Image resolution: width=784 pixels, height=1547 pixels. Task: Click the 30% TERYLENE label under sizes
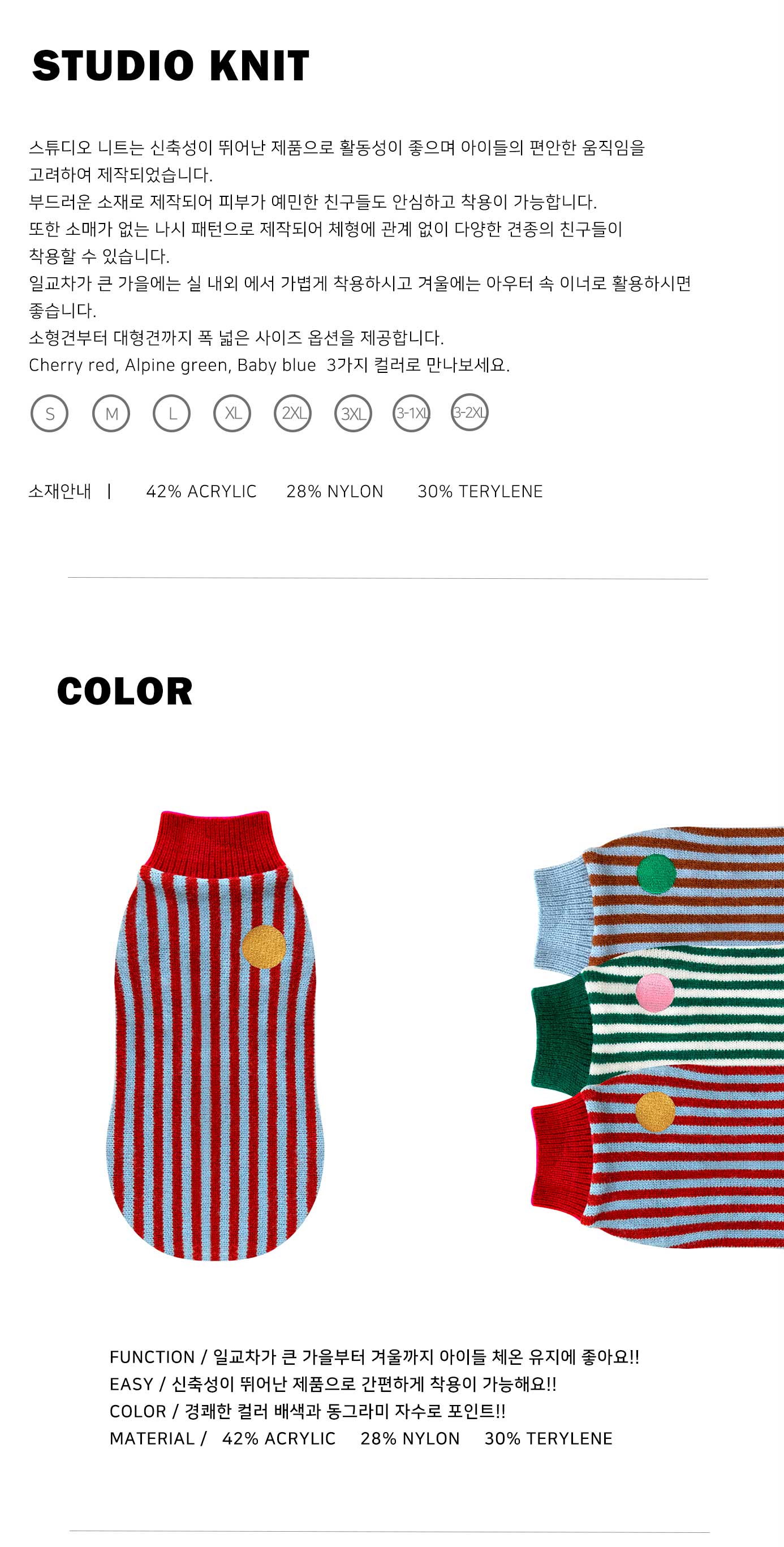[x=480, y=491]
